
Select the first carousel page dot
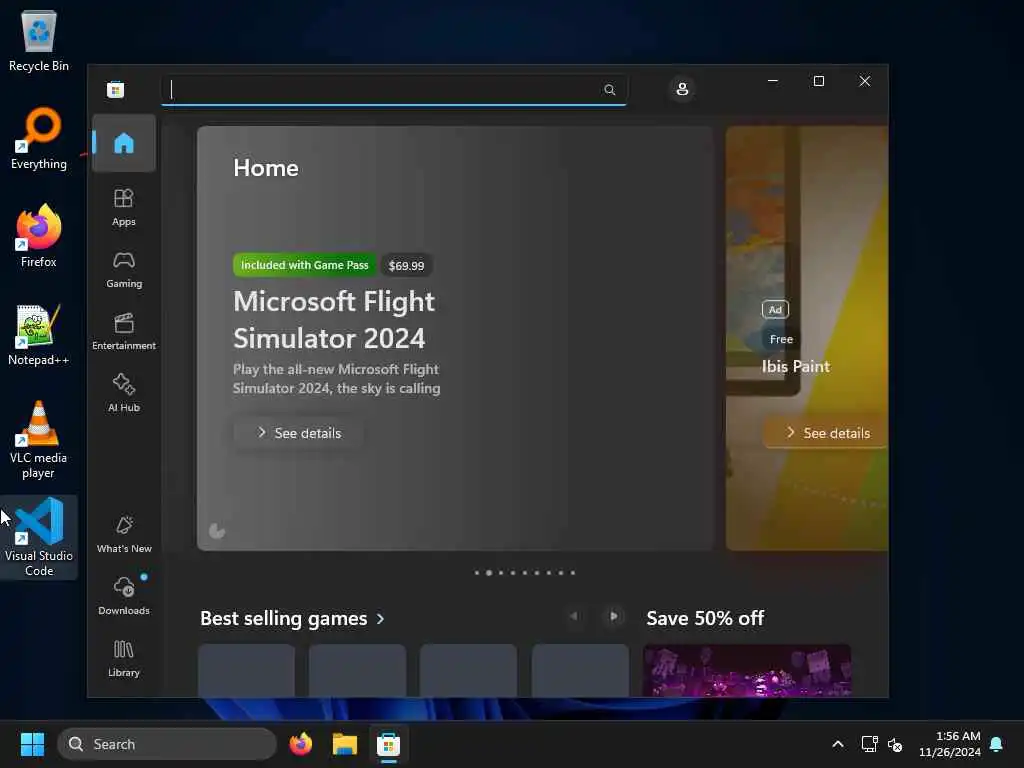click(477, 573)
